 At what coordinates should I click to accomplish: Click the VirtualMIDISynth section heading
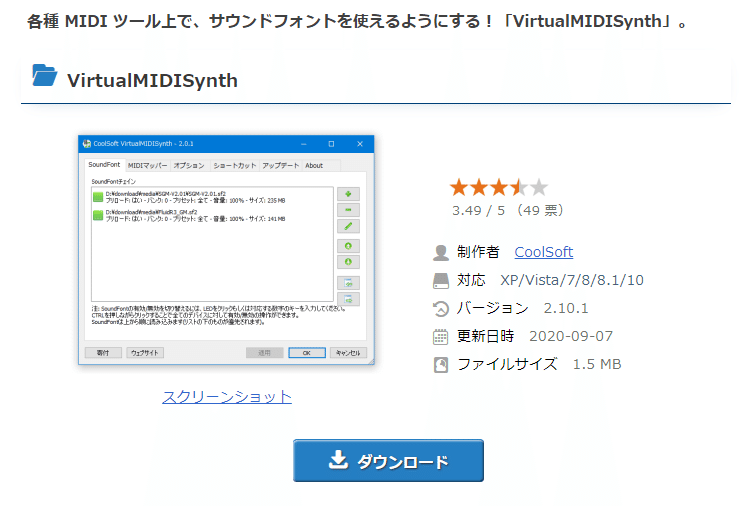[x=152, y=81]
